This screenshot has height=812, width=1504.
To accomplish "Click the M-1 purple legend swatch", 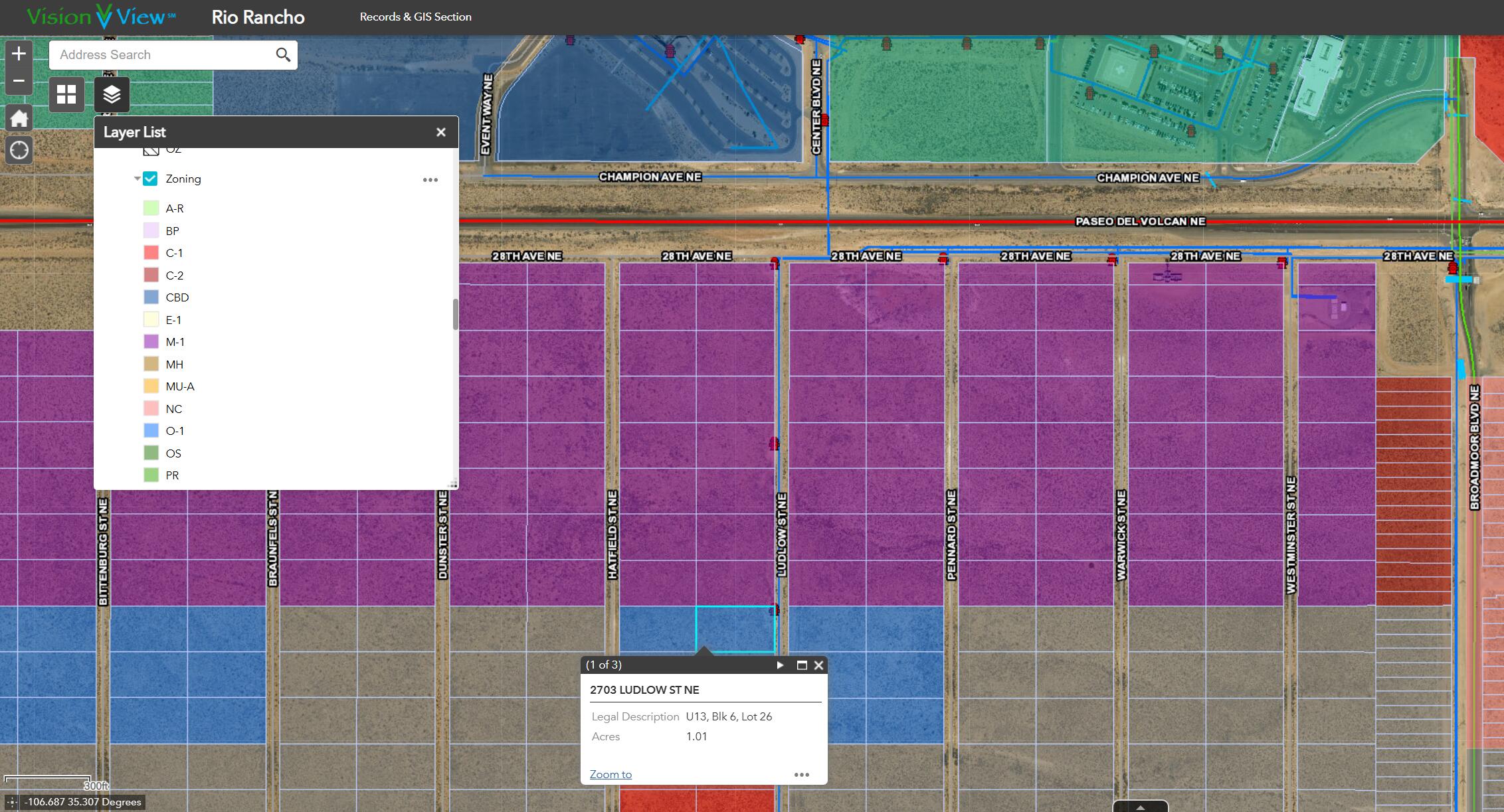I will [151, 342].
